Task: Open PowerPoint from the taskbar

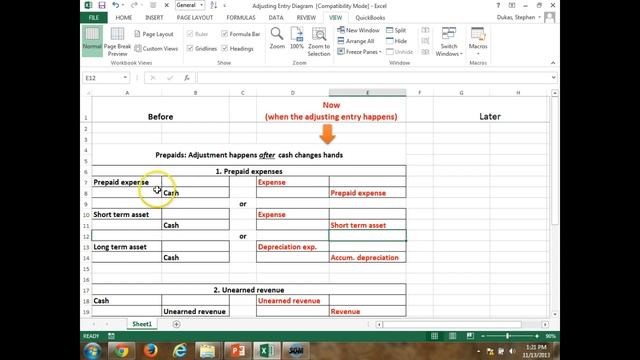Action: (x=237, y=351)
